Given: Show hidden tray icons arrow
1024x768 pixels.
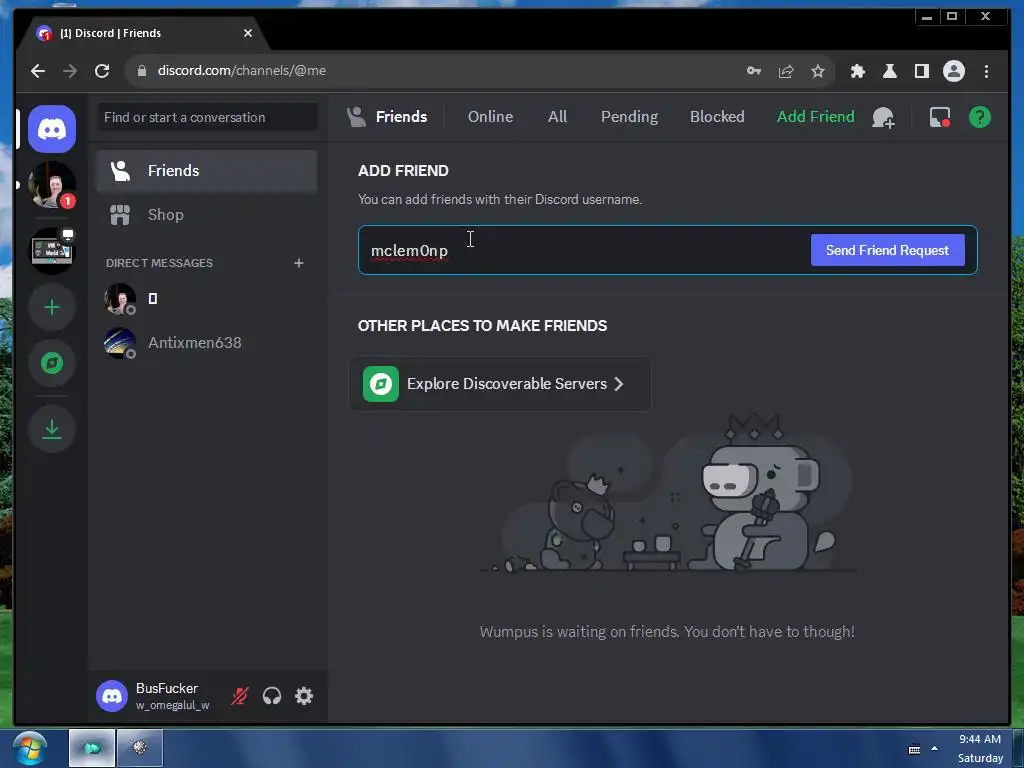Looking at the screenshot, I should click(x=935, y=748).
